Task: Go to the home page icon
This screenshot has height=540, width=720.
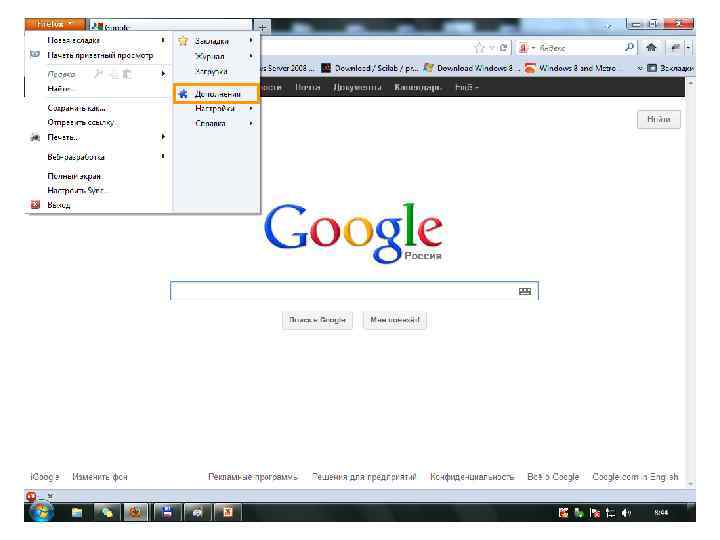Action: point(651,47)
